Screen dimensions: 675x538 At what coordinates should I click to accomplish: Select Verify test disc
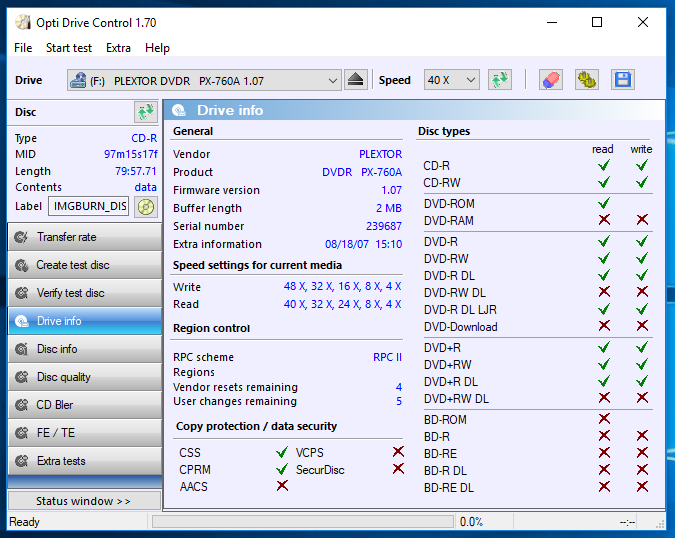85,293
